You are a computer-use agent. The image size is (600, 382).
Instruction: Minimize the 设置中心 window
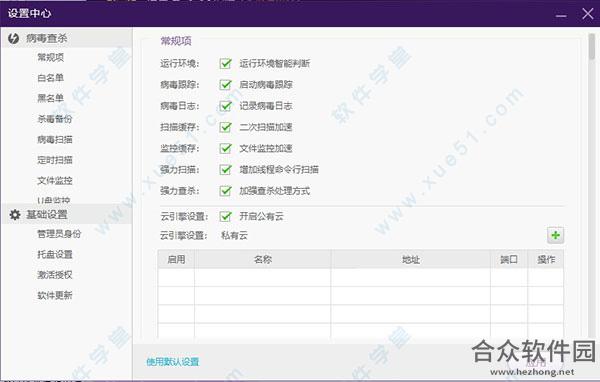pos(561,15)
